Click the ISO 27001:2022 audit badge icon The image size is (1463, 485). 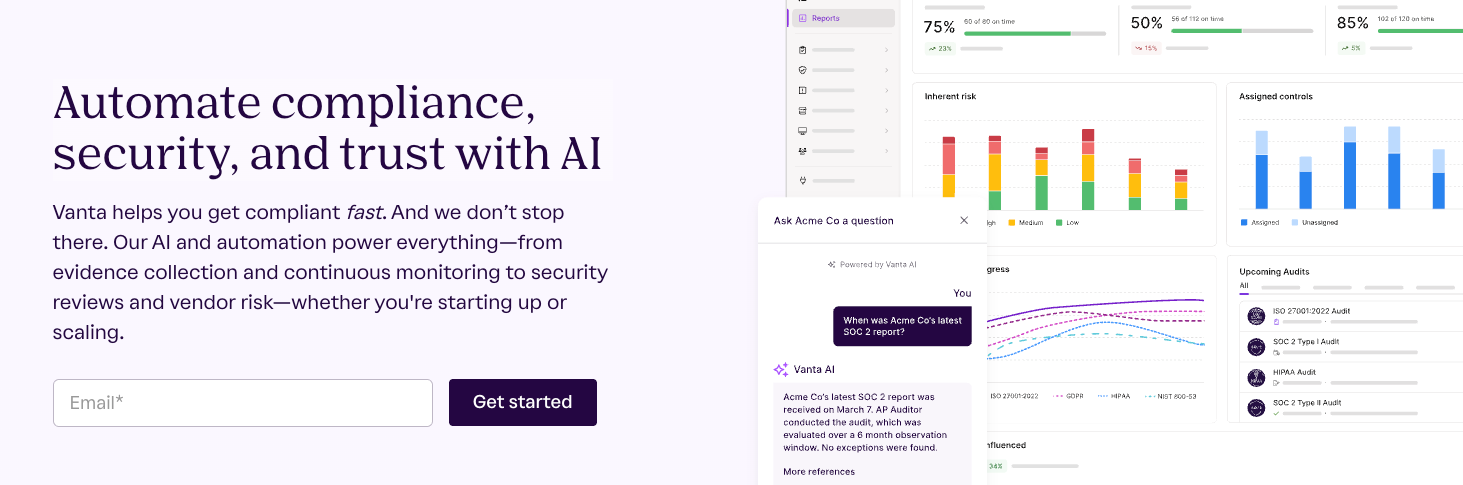1256,316
